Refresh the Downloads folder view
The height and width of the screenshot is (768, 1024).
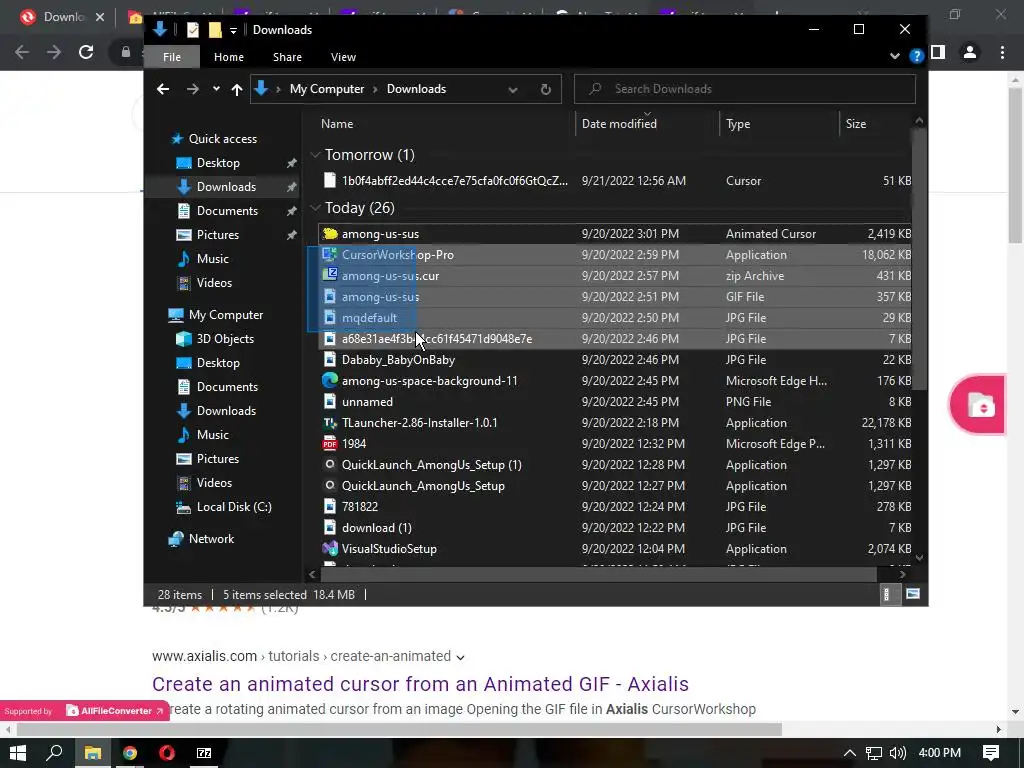coord(546,89)
